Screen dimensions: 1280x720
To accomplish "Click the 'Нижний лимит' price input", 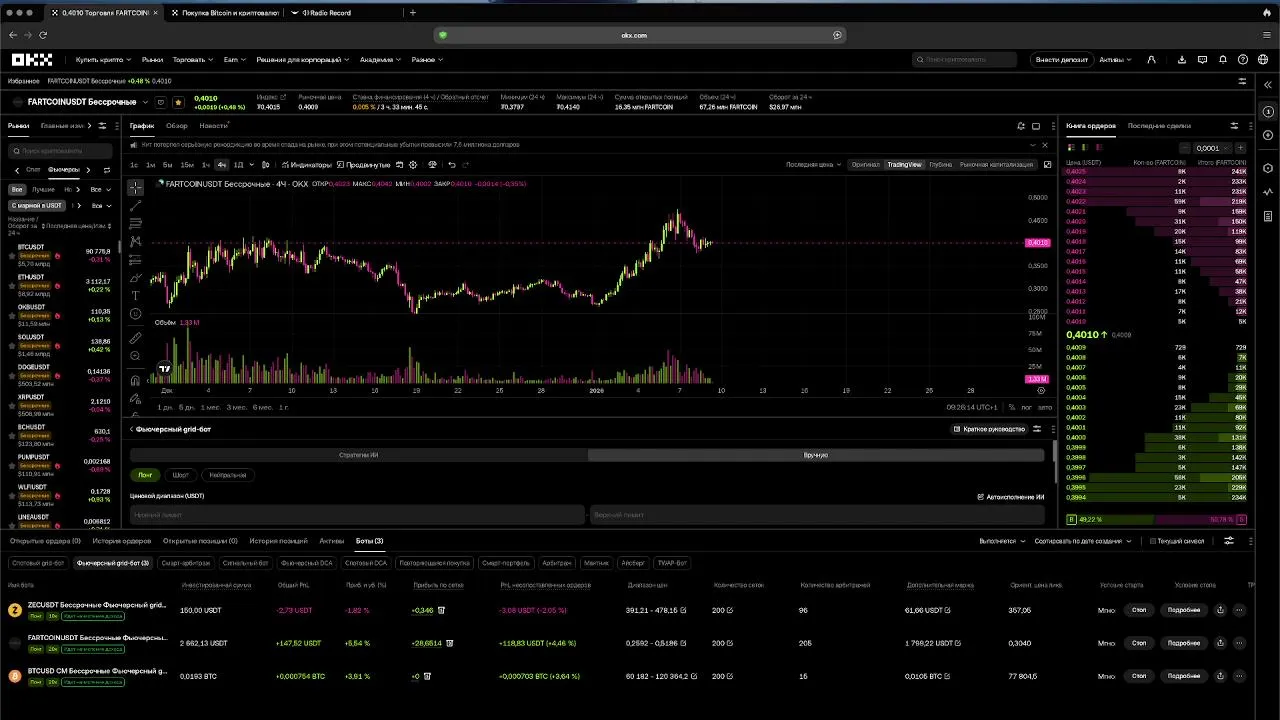I will (357, 515).
